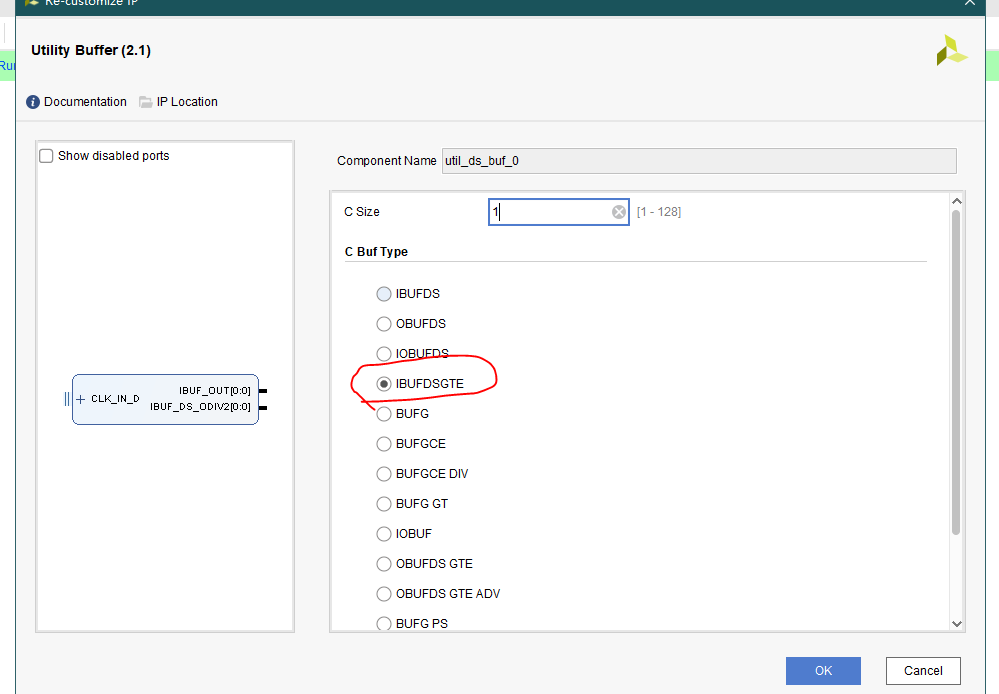Click the Xilinx logo

tap(951, 48)
